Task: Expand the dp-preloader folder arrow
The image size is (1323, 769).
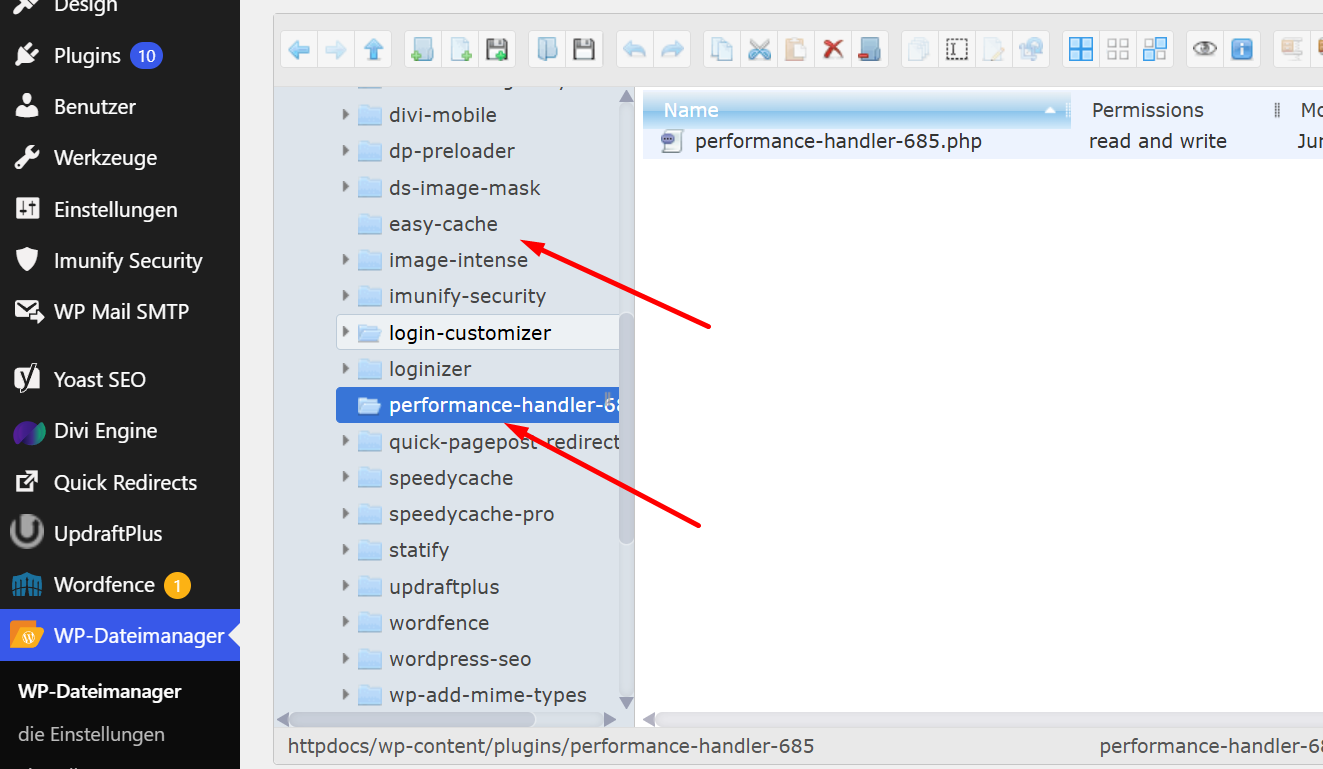Action: click(x=346, y=151)
